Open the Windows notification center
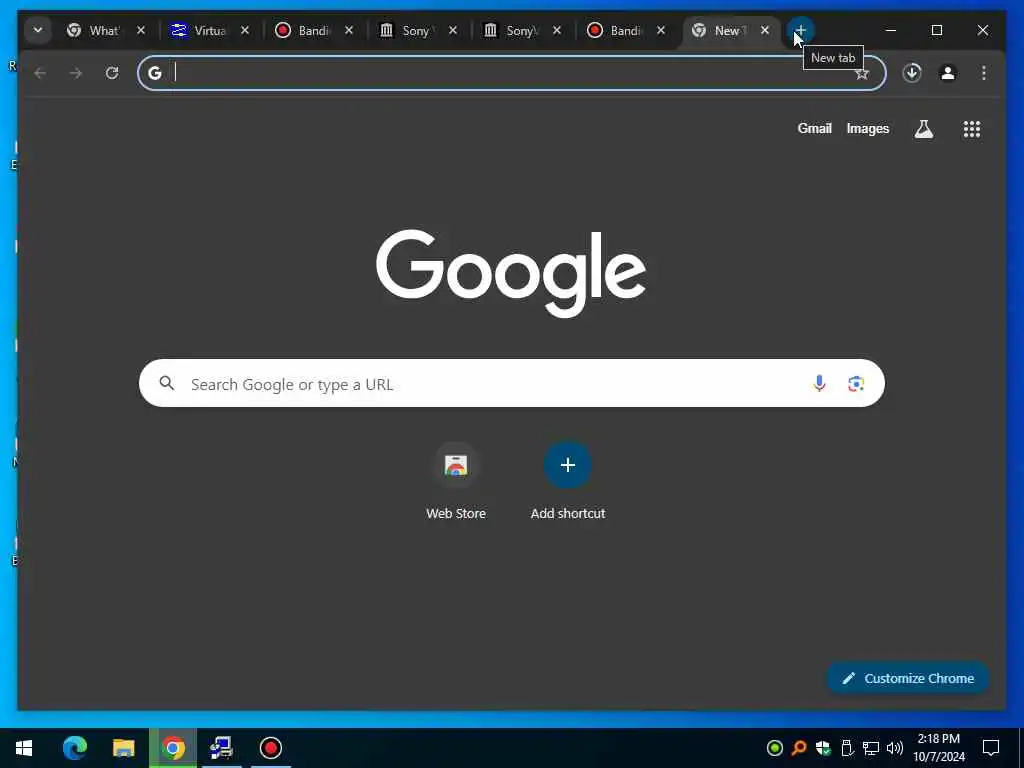This screenshot has width=1024, height=768. [991, 748]
